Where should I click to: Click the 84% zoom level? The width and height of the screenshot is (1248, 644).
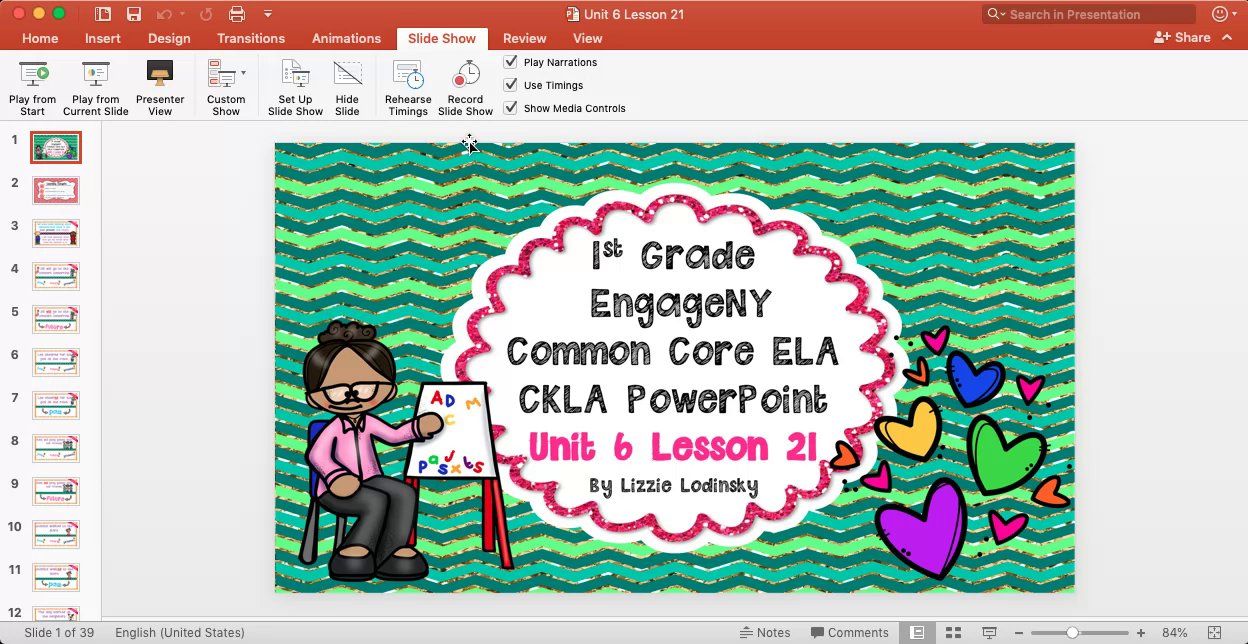point(1174,633)
